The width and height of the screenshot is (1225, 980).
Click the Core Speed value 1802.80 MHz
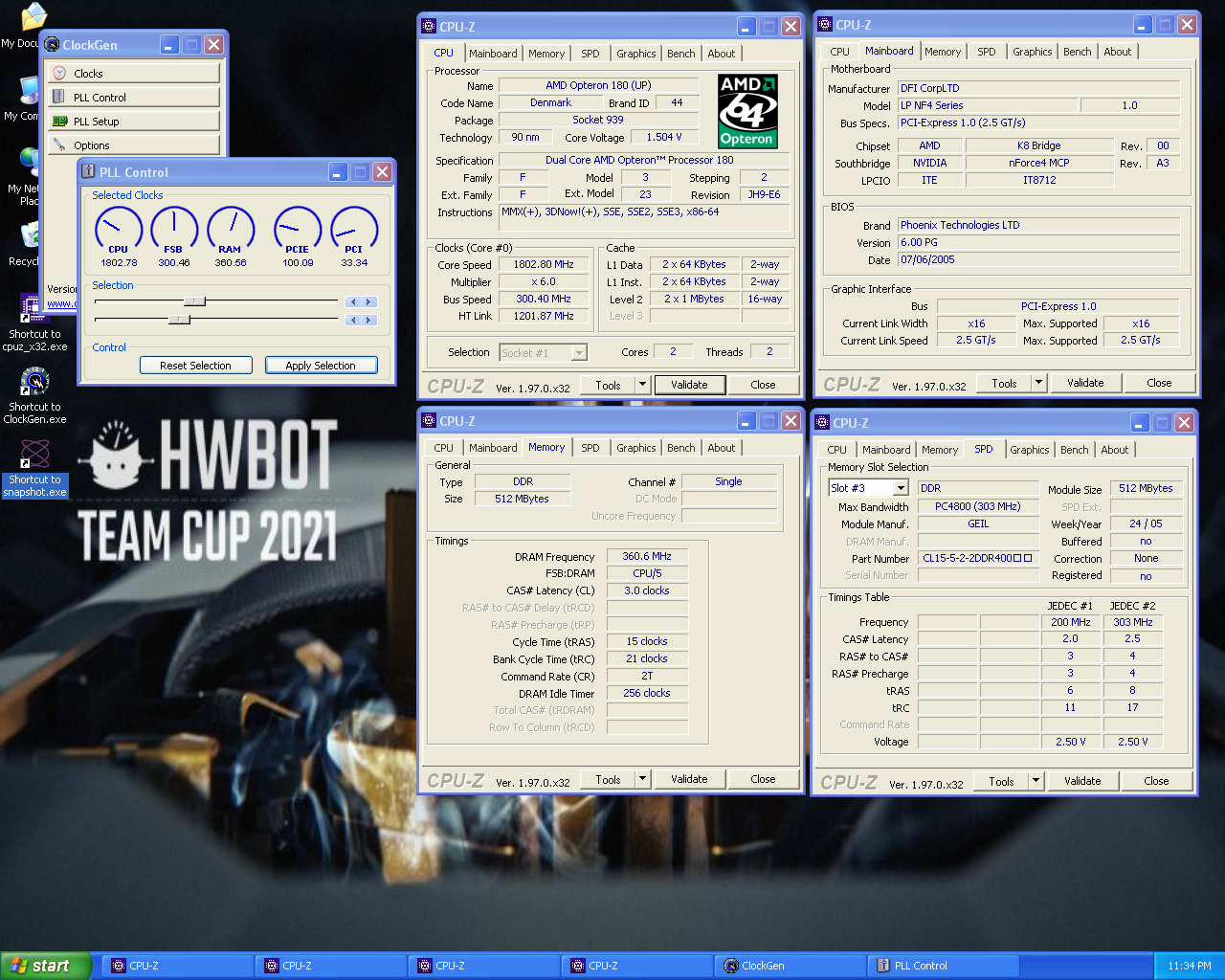click(x=544, y=264)
